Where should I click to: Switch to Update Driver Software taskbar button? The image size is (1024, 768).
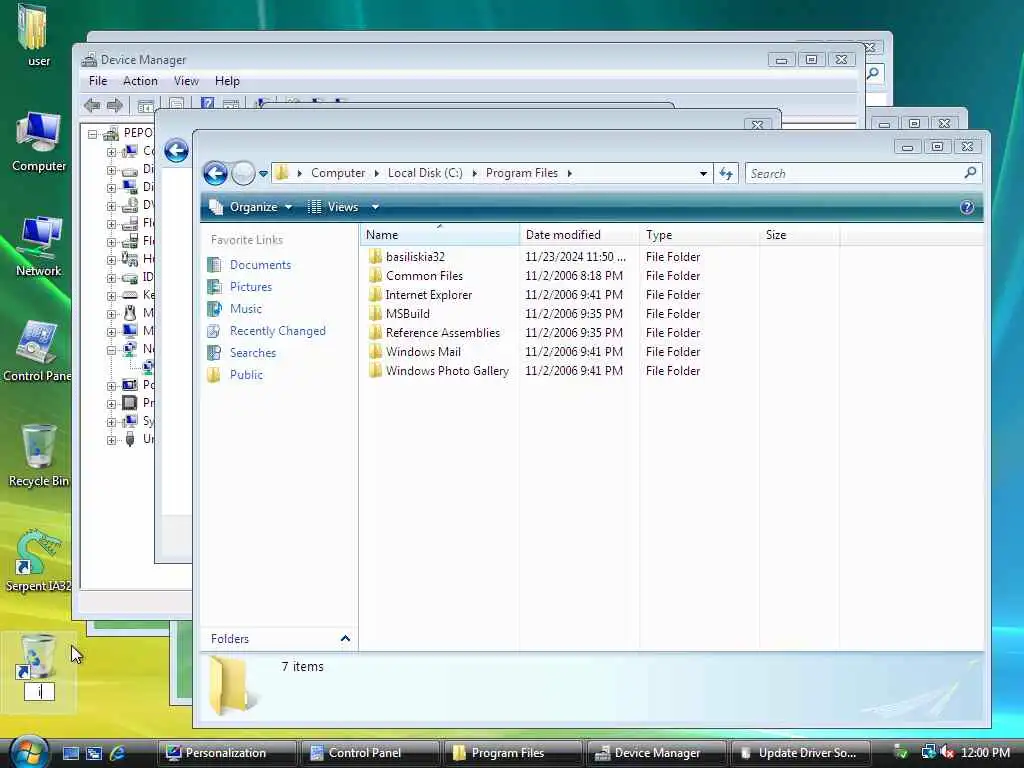point(799,753)
